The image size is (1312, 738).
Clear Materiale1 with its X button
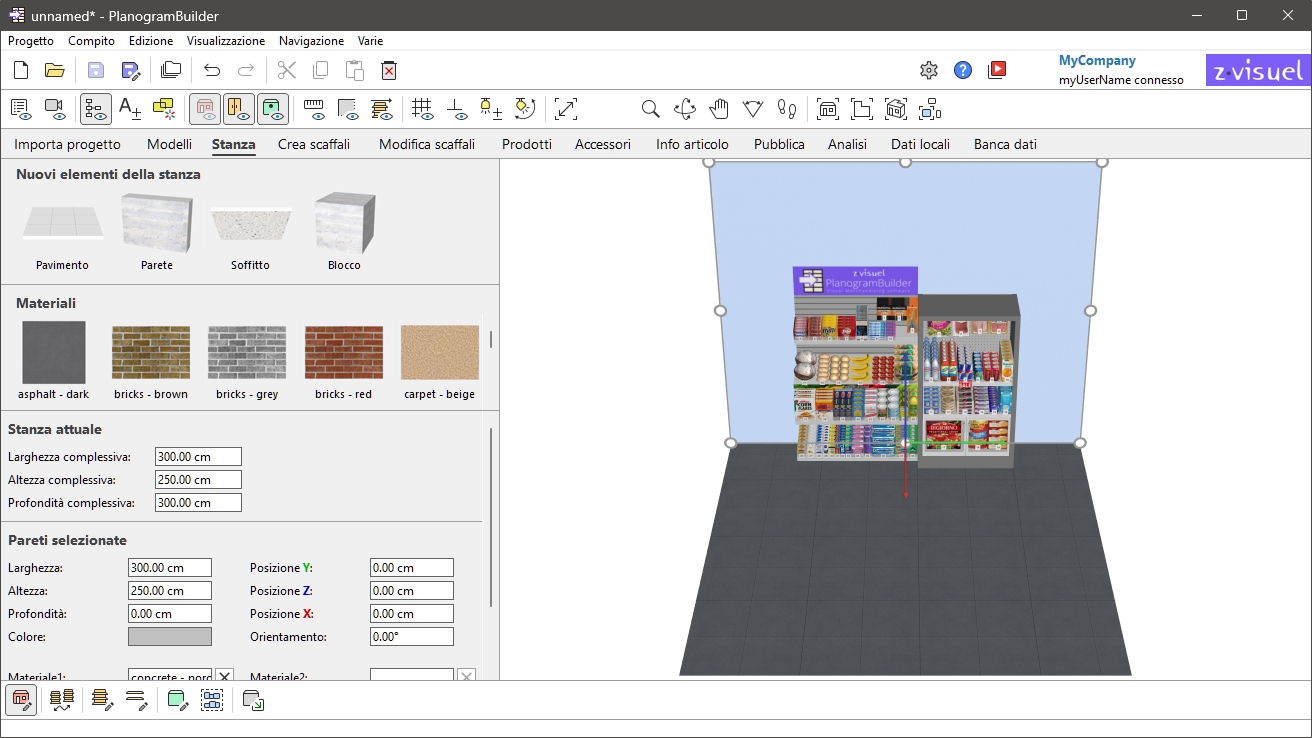225,677
